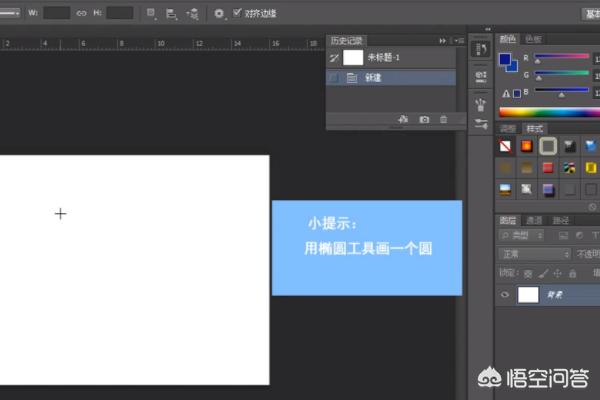Image resolution: width=600 pixels, height=400 pixels.
Task: Click the trash delete state icon
Action: (x=443, y=119)
